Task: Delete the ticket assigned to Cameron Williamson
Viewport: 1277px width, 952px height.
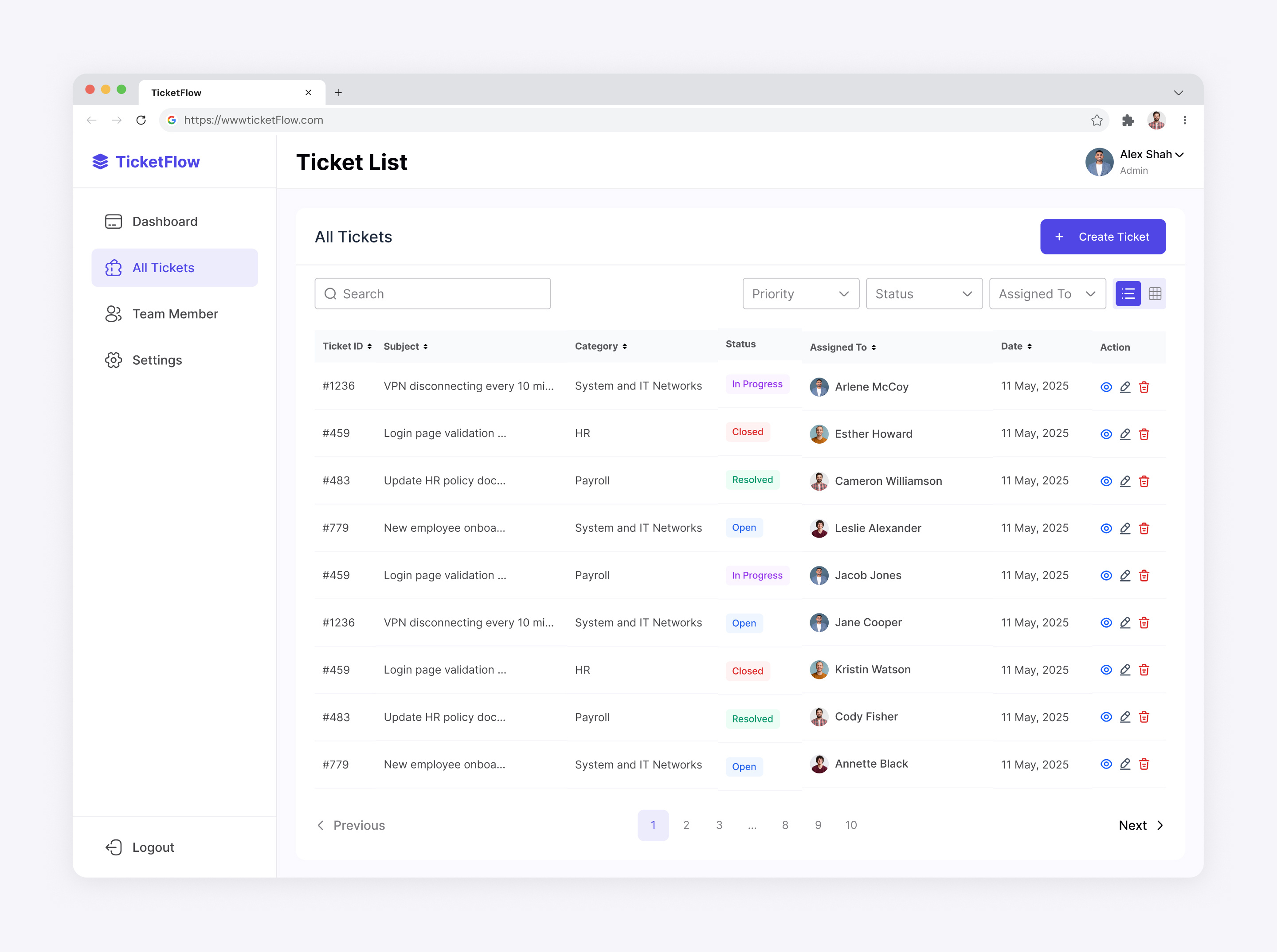Action: [x=1144, y=481]
